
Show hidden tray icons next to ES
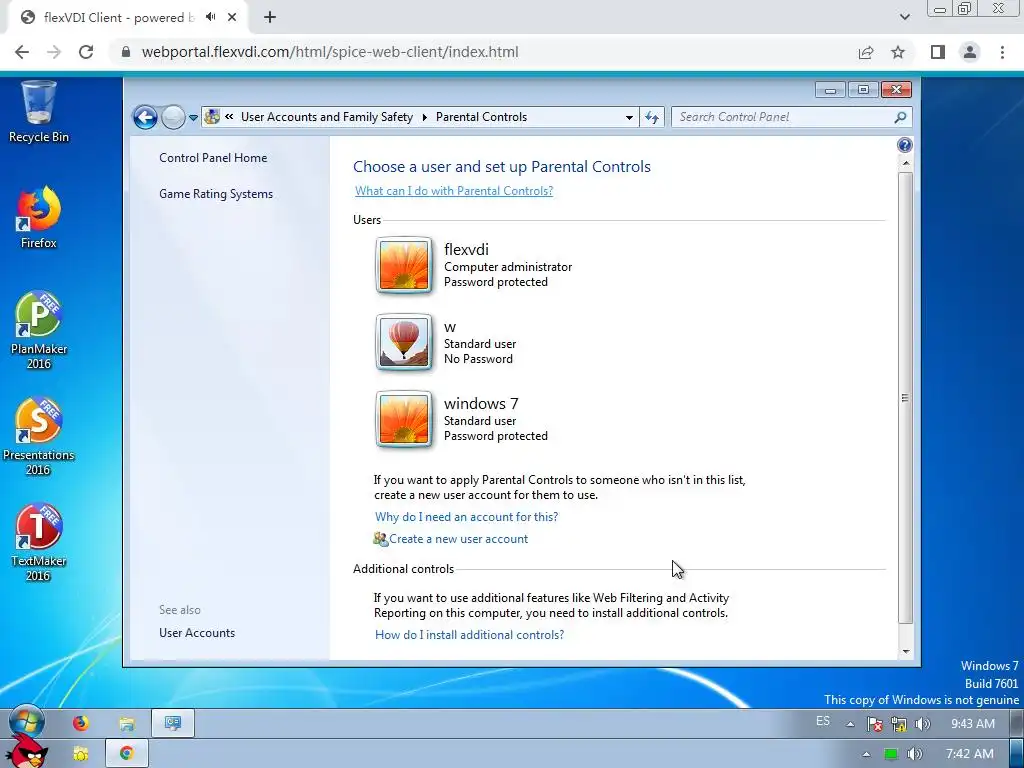[x=850, y=724]
